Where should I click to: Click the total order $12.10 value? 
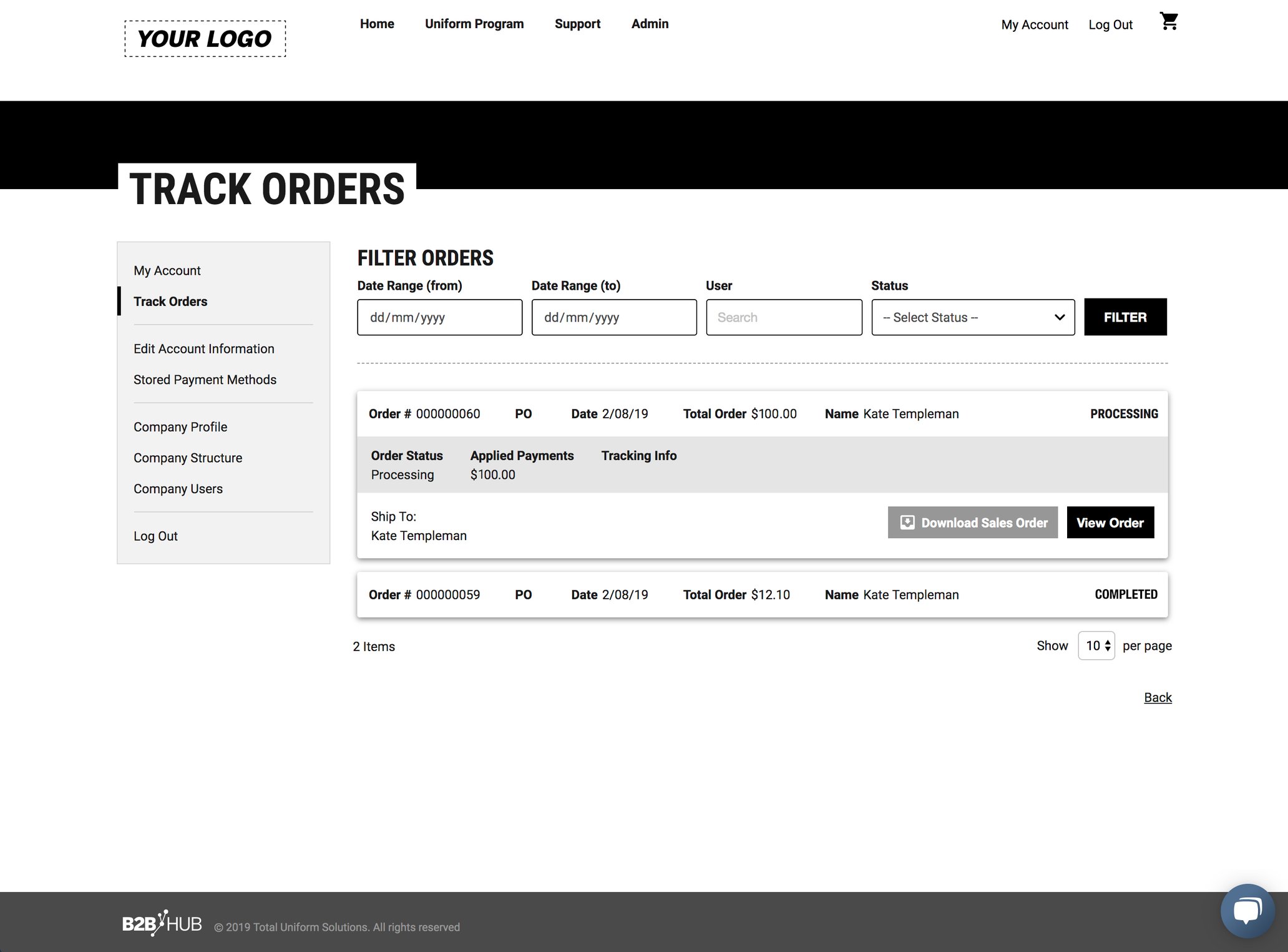(771, 595)
